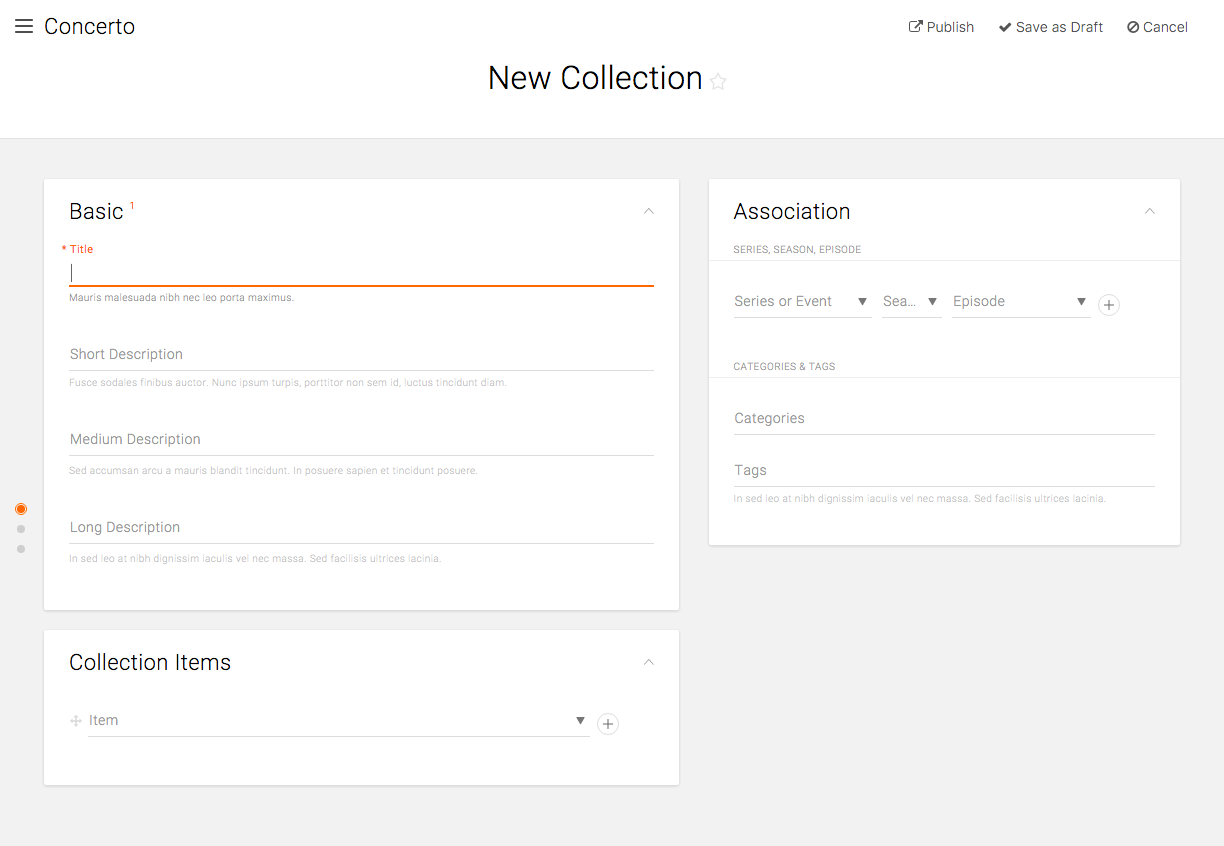Open the Series or Event dropdown
The height and width of the screenshot is (846, 1224).
(x=802, y=301)
